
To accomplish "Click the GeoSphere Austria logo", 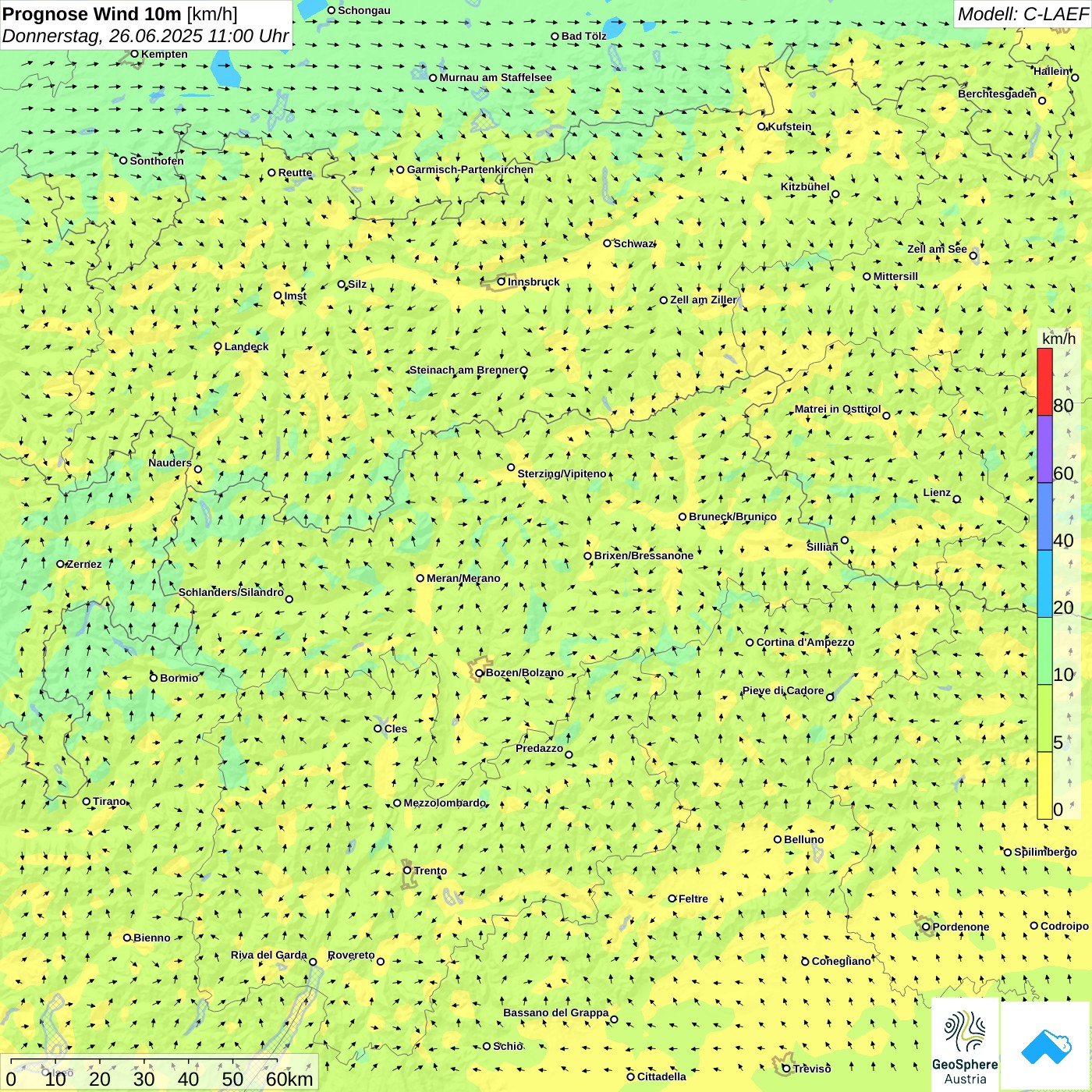I will [x=965, y=1047].
